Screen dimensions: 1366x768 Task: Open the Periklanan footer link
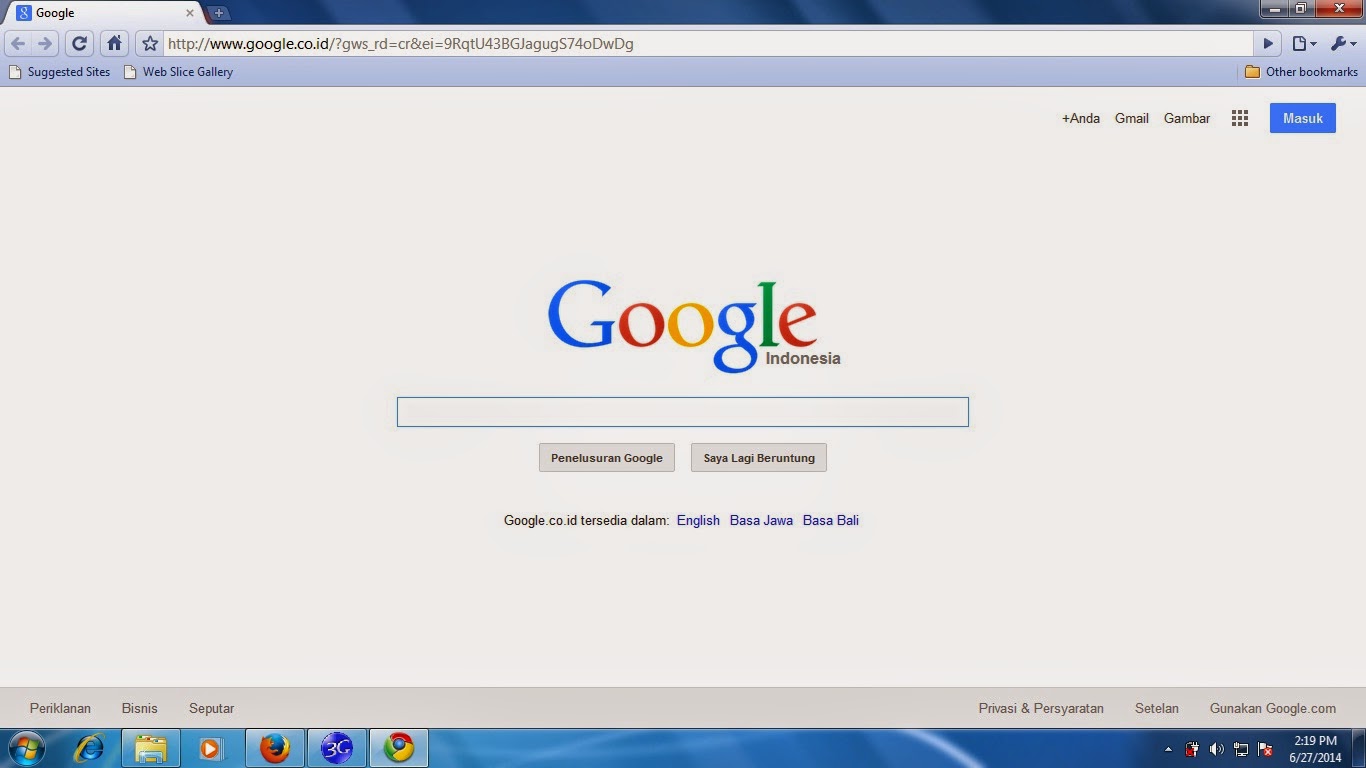(x=60, y=708)
